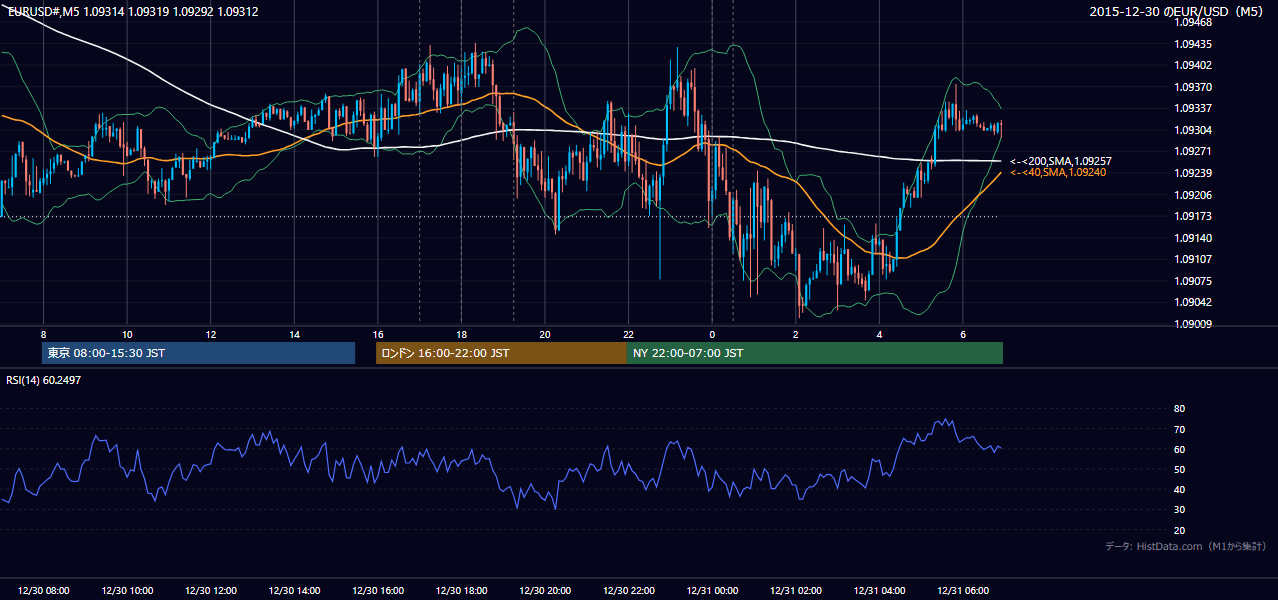
Task: Click the EURUSD#,M5 quote header text
Action: point(133,12)
